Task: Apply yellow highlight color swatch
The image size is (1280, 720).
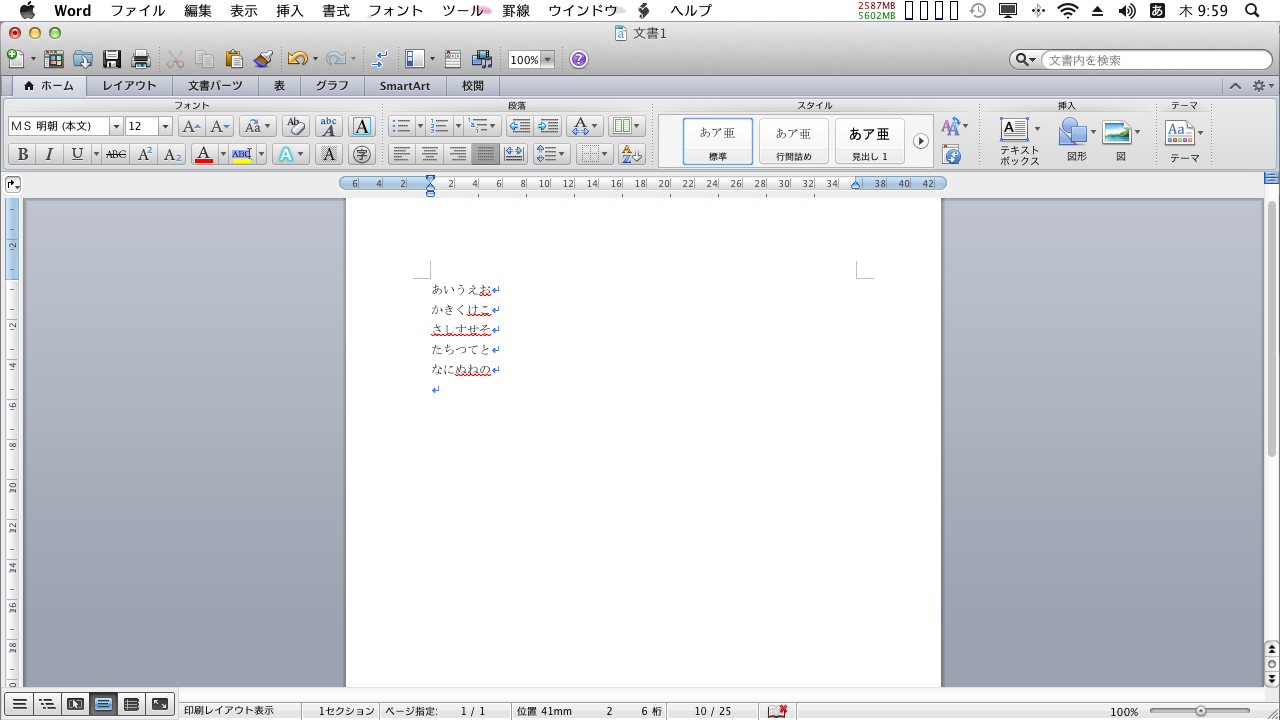Action: coord(242,154)
